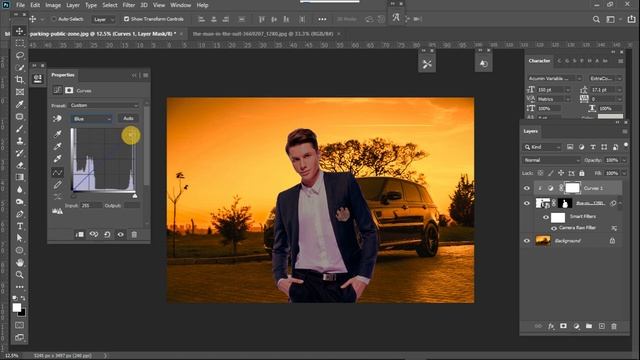
Task: Toggle Curves adjustment visibility in Properties
Action: pyautogui.click(x=120, y=234)
